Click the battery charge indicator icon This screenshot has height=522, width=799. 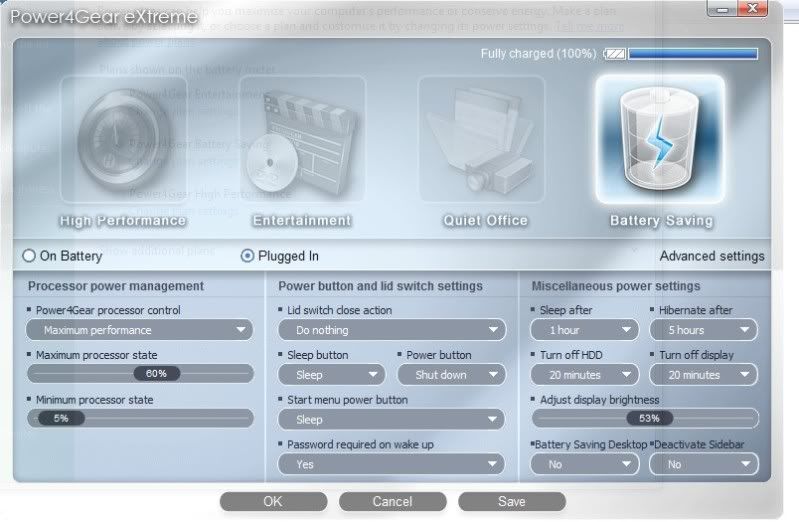tap(615, 54)
